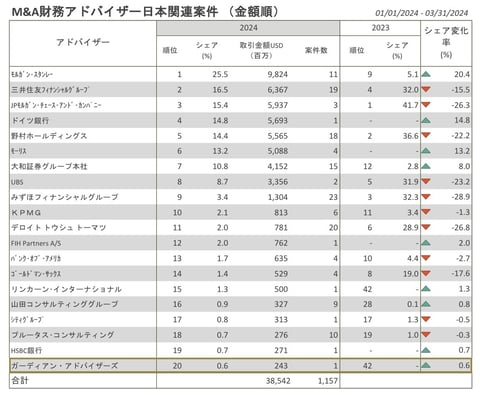
Task: Click the red down arrow in デロイト トウシュ トーマツ row
Action: coord(426,227)
